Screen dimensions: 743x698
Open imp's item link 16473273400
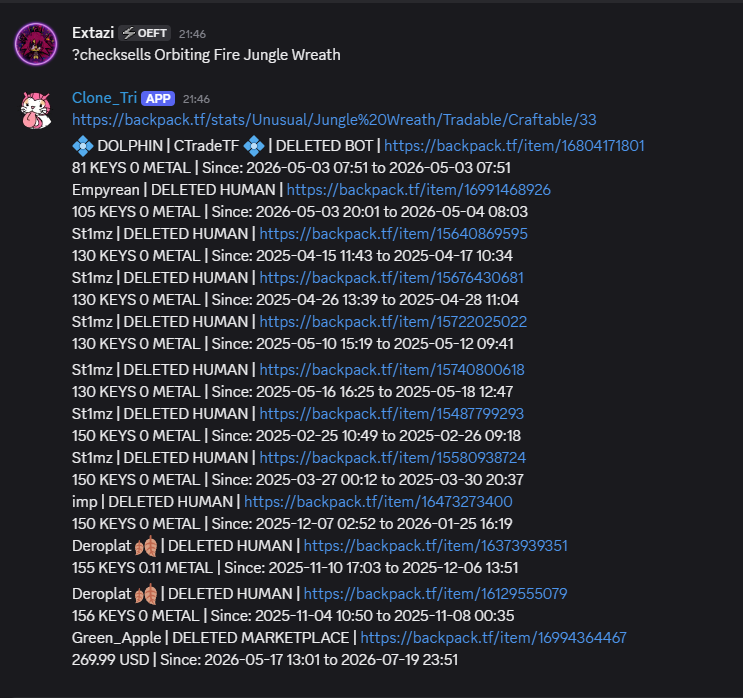378,502
